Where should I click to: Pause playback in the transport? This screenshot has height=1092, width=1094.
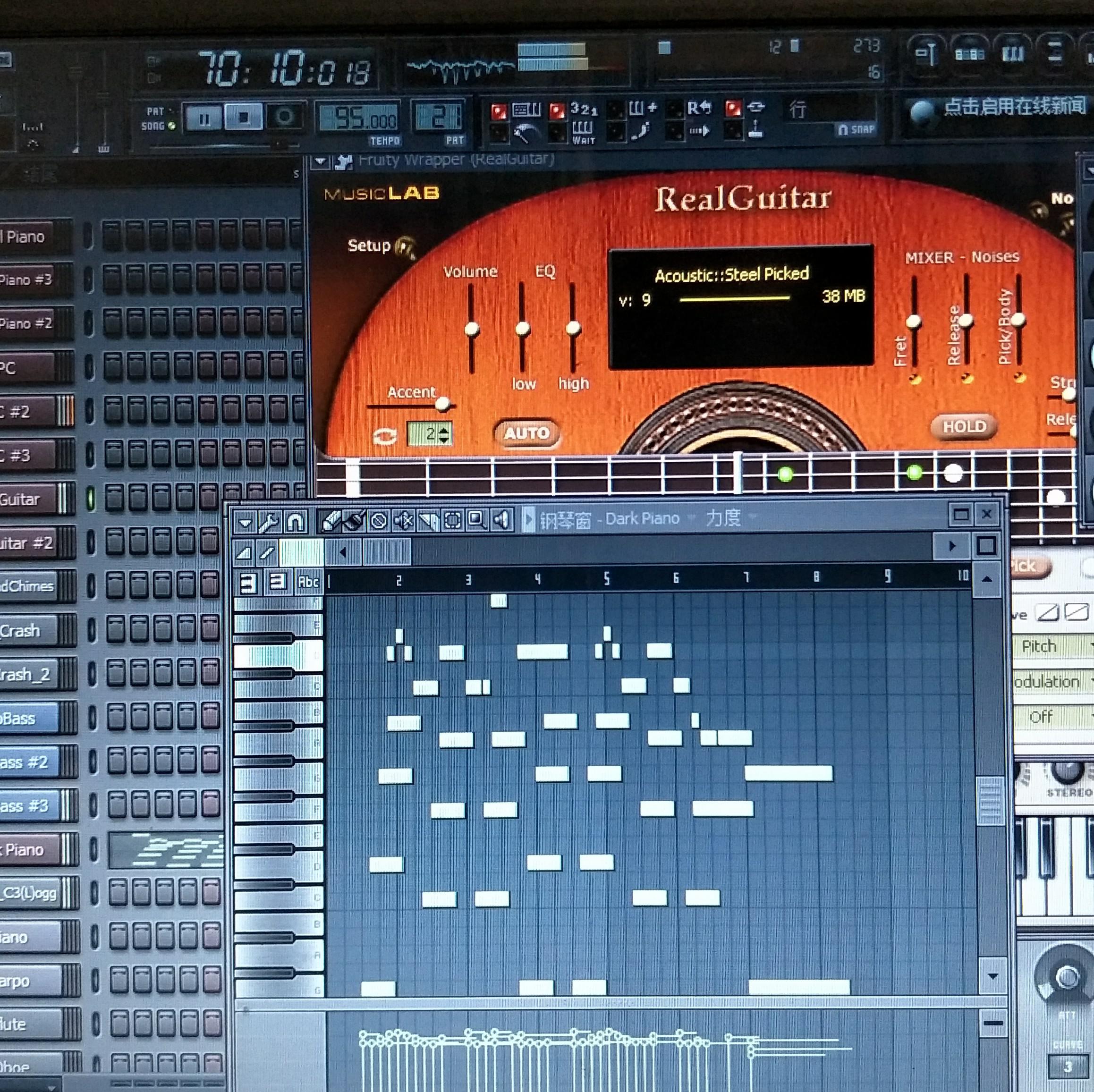tap(204, 119)
